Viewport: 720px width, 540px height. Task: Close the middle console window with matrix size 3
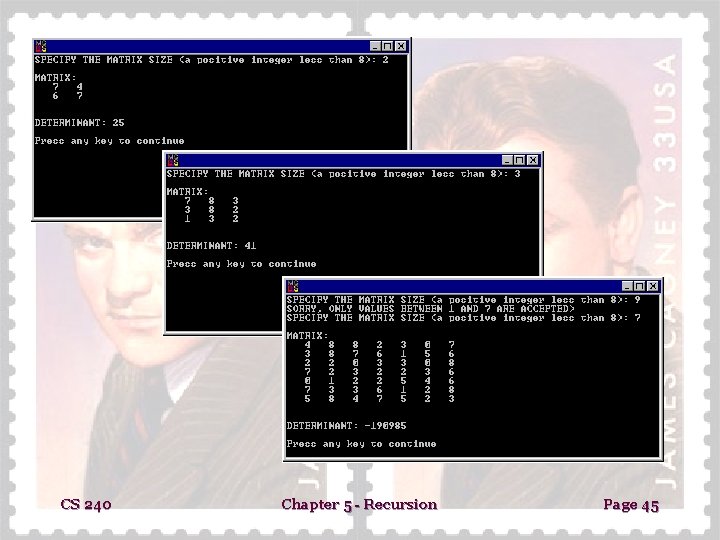click(x=533, y=160)
